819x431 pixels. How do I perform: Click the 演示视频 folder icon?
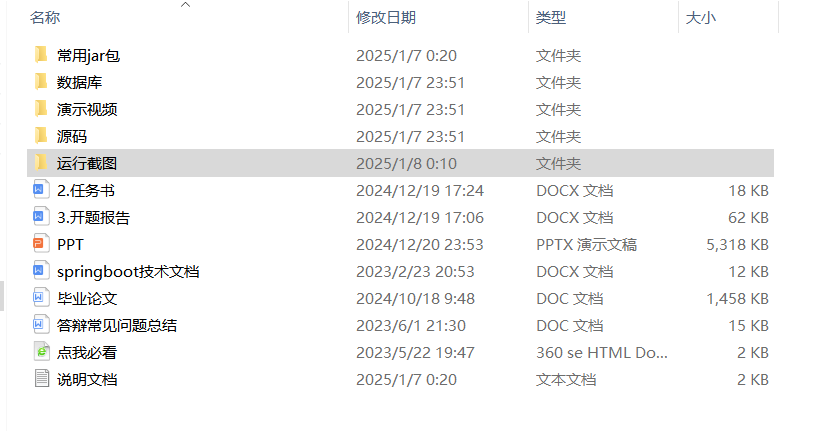(40, 109)
